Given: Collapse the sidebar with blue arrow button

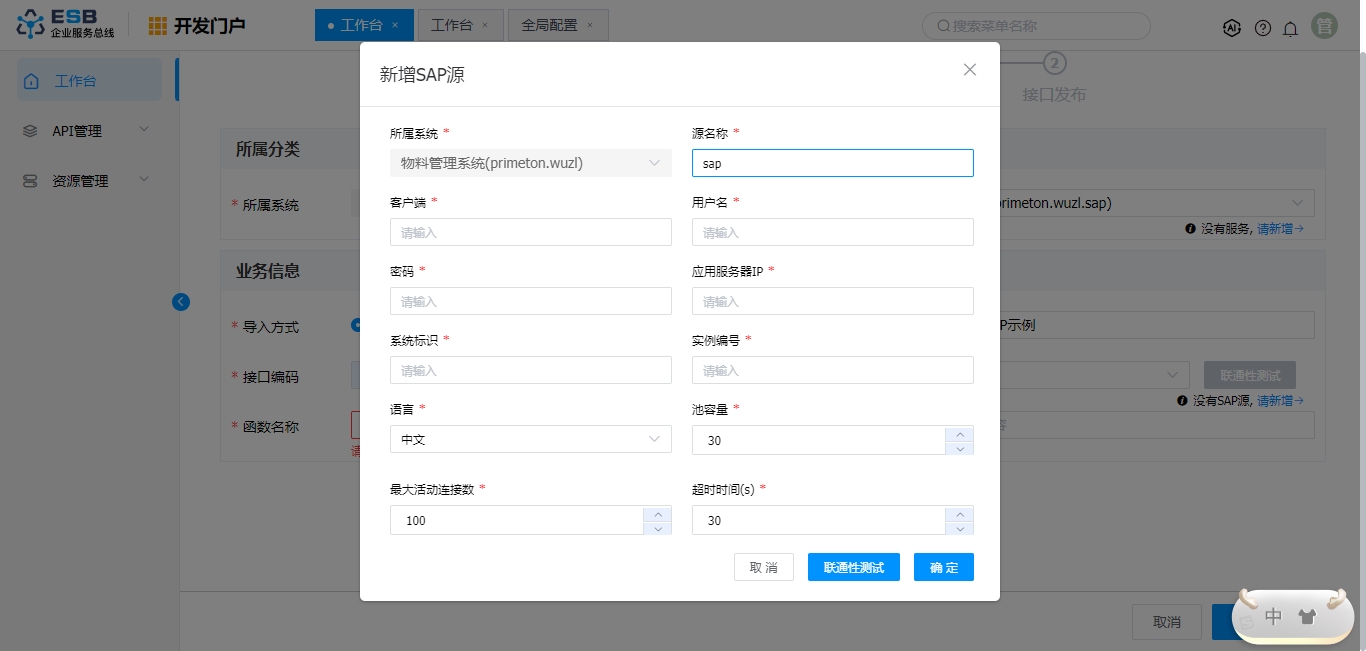Looking at the screenshot, I should click(181, 302).
